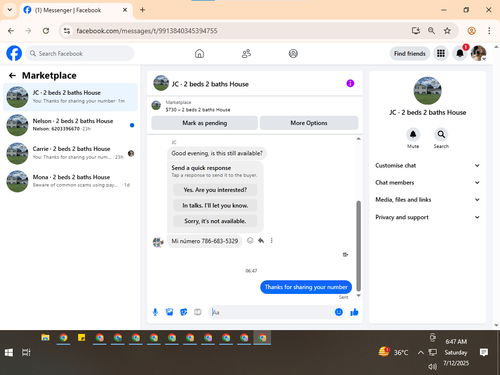Send quick response In talks. I'll let you know.
Screen dimensions: 500x375
point(215,205)
